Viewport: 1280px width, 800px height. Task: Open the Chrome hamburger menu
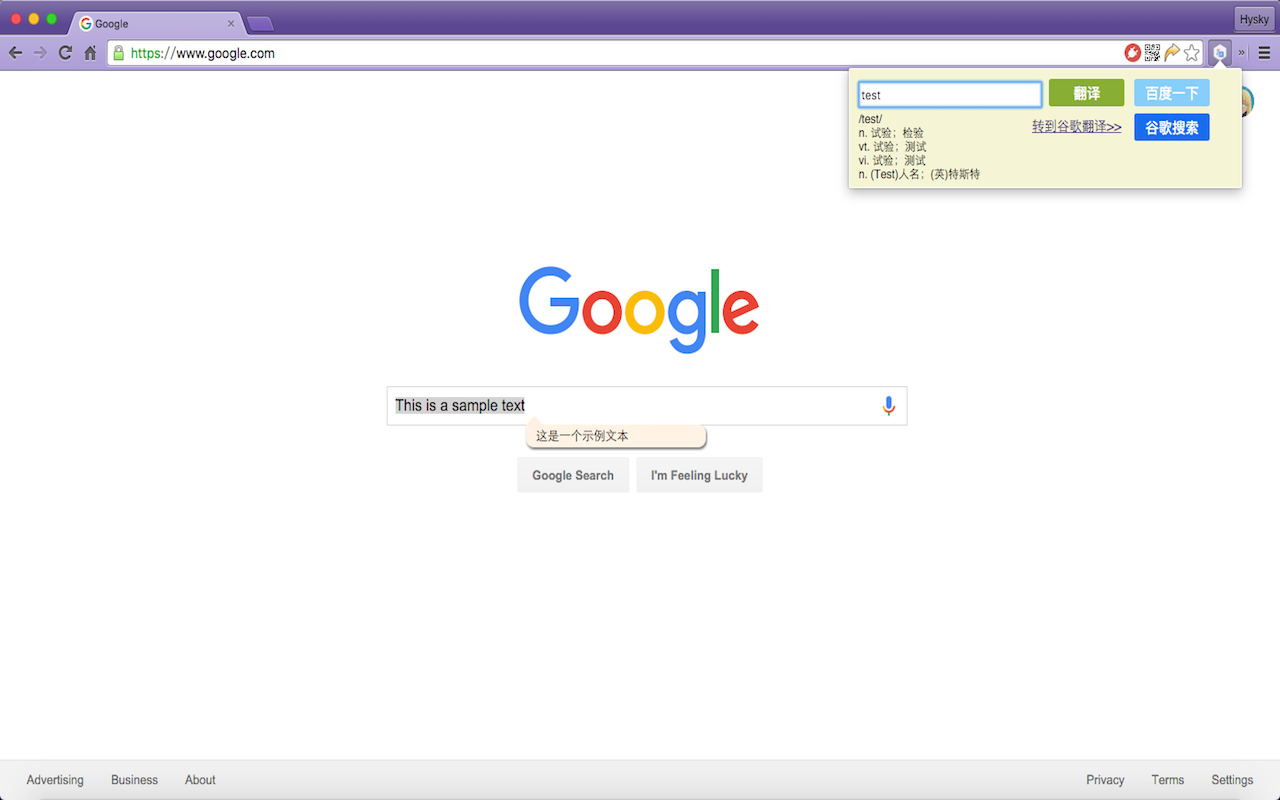(1264, 53)
